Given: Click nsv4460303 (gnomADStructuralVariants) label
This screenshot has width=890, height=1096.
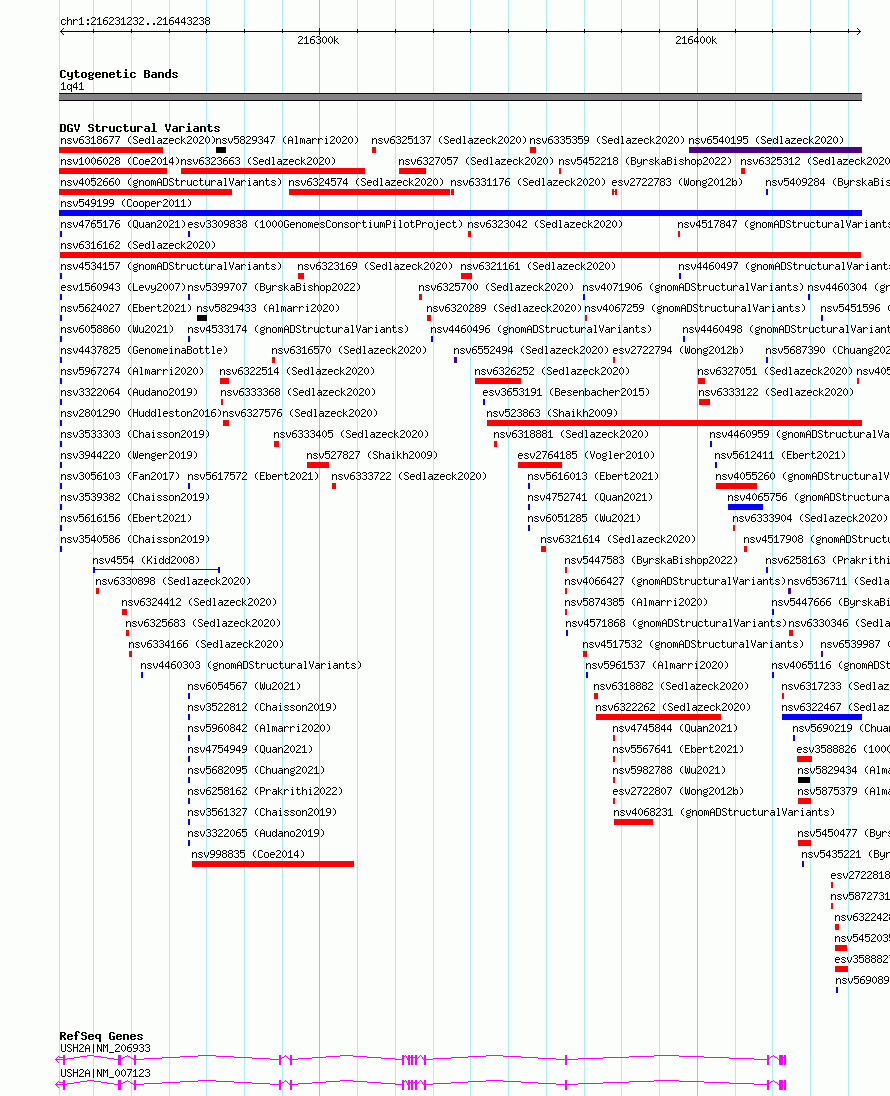Looking at the screenshot, I should pyautogui.click(x=251, y=665).
